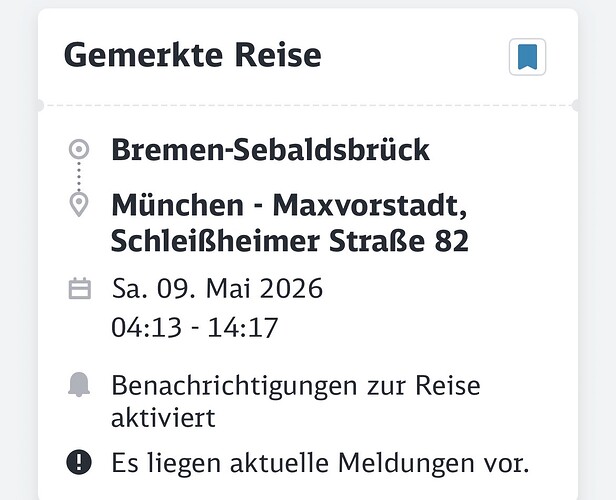616x500 pixels.
Task: Click the date Sa. 09. Mai 2026
Action: 217,290
